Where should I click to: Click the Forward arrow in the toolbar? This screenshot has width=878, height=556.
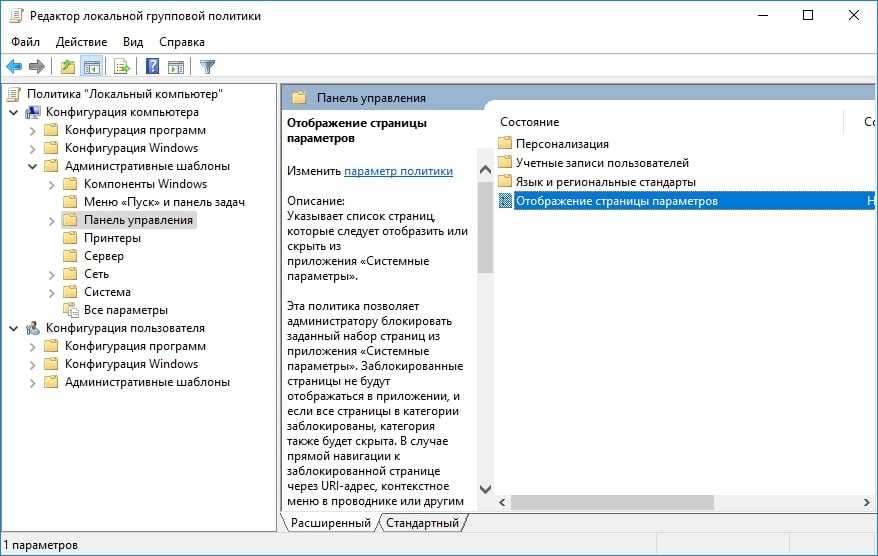click(x=37, y=67)
